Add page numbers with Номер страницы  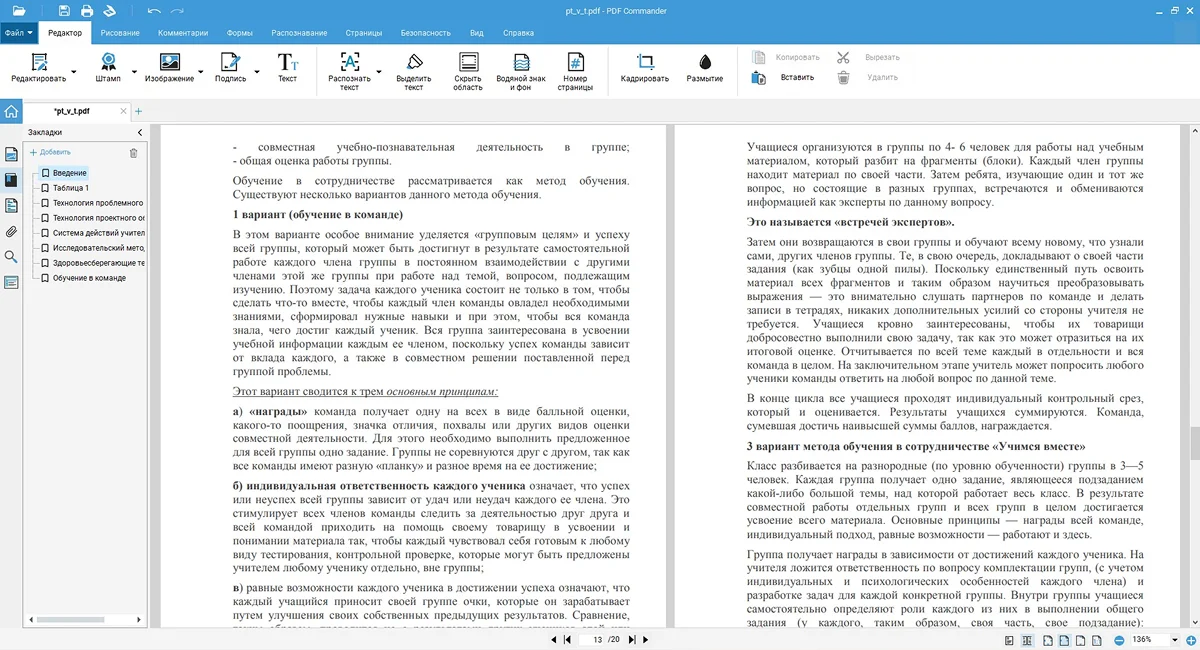tap(575, 63)
